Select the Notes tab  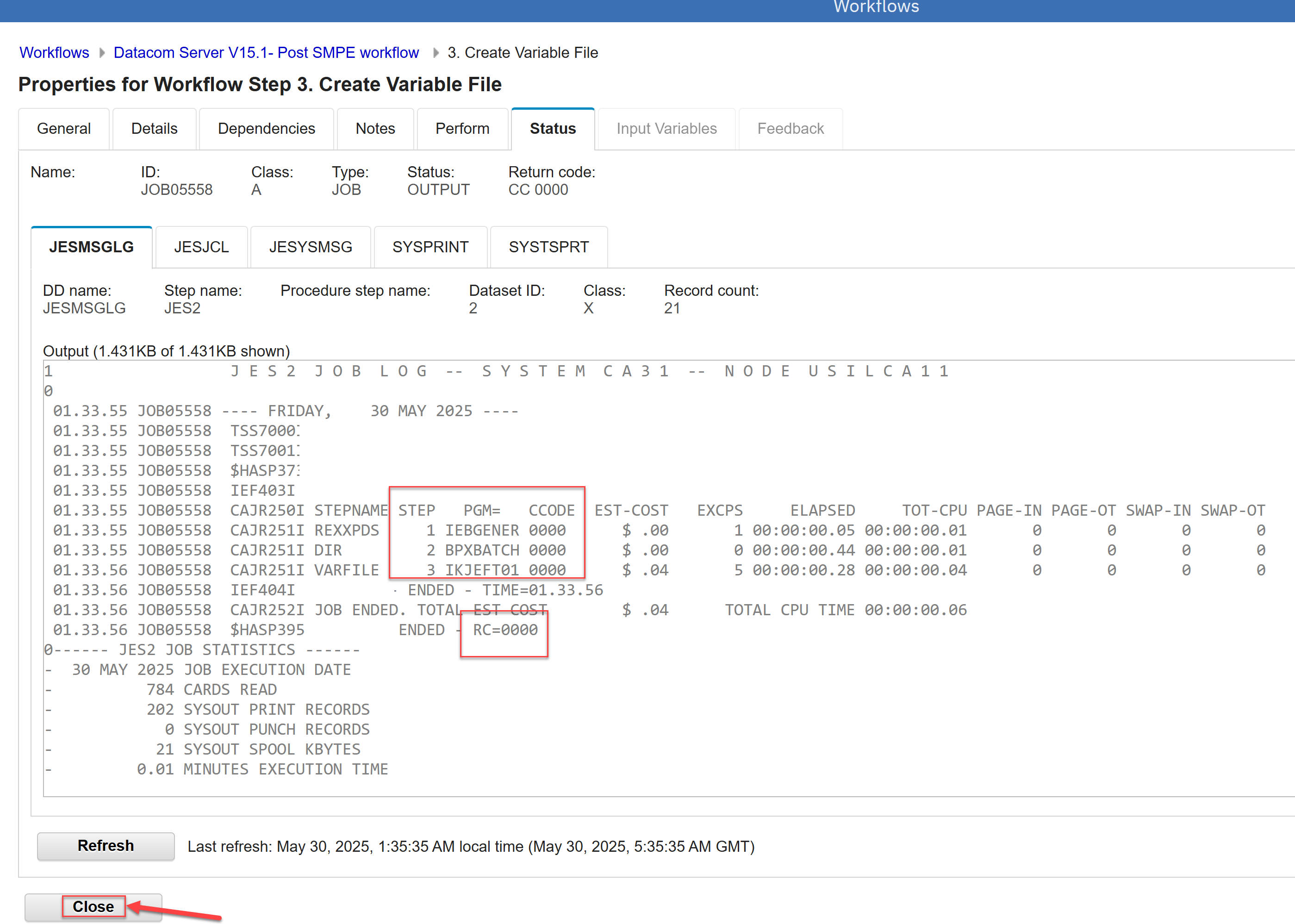coord(375,129)
